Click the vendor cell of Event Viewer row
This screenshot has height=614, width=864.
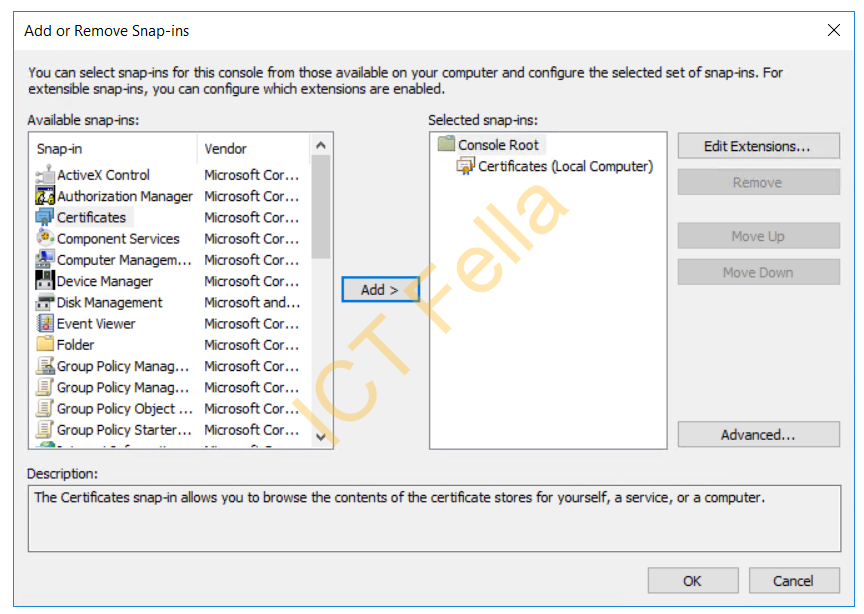coord(252,324)
